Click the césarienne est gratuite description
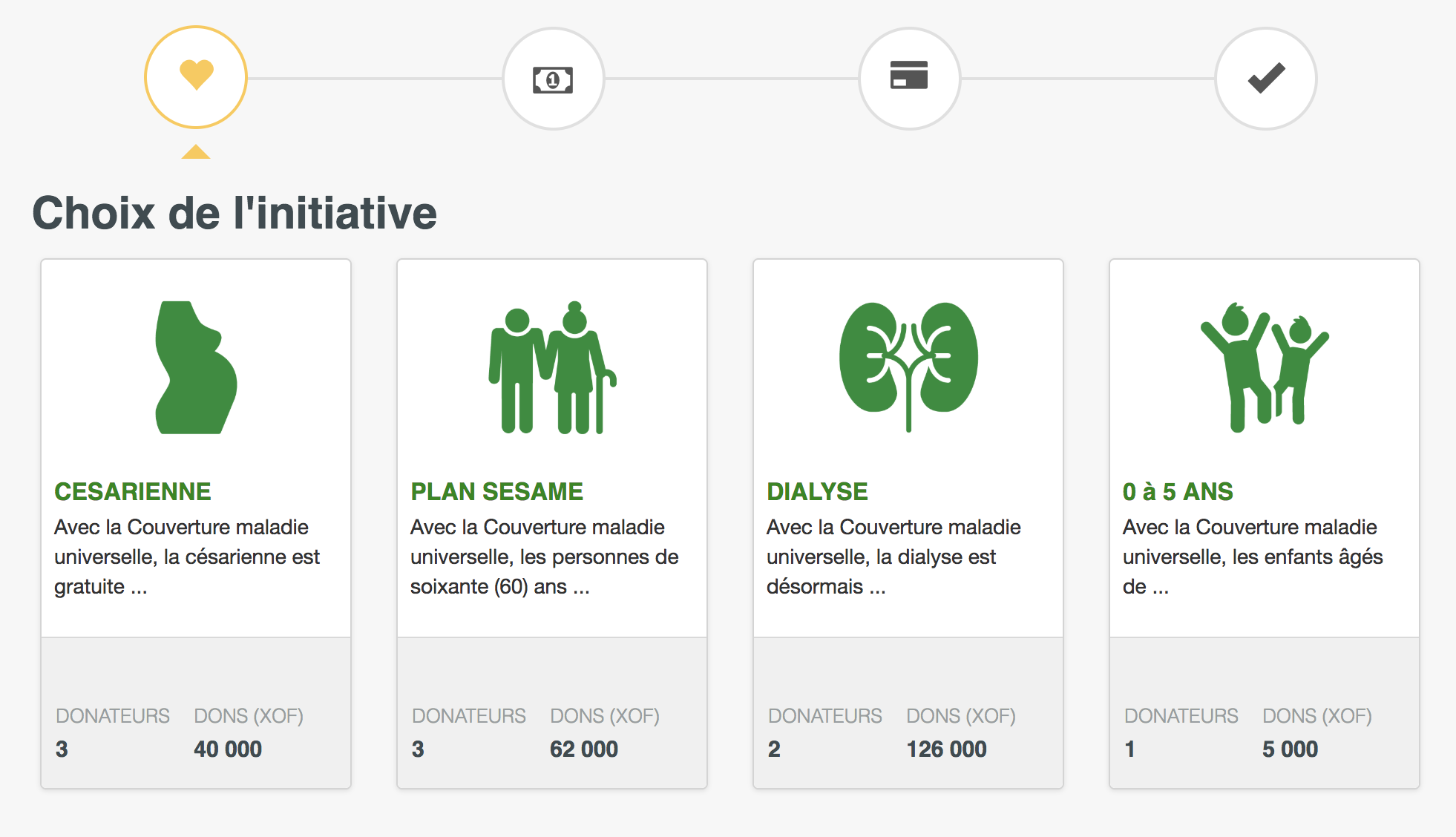The width and height of the screenshot is (1456, 837). [187, 557]
